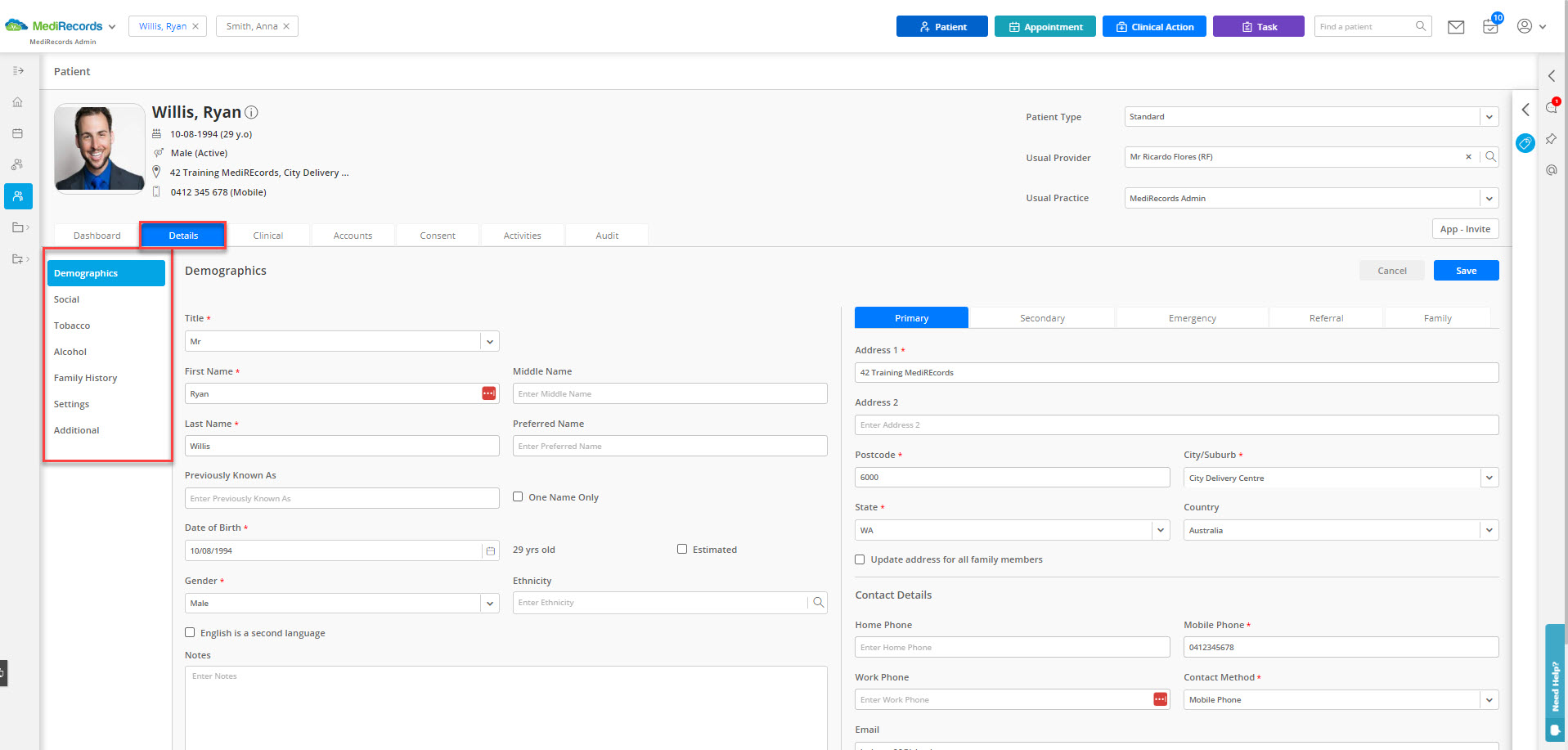Click the App - Invite button
This screenshot has width=1568, height=750.
pyautogui.click(x=1465, y=229)
